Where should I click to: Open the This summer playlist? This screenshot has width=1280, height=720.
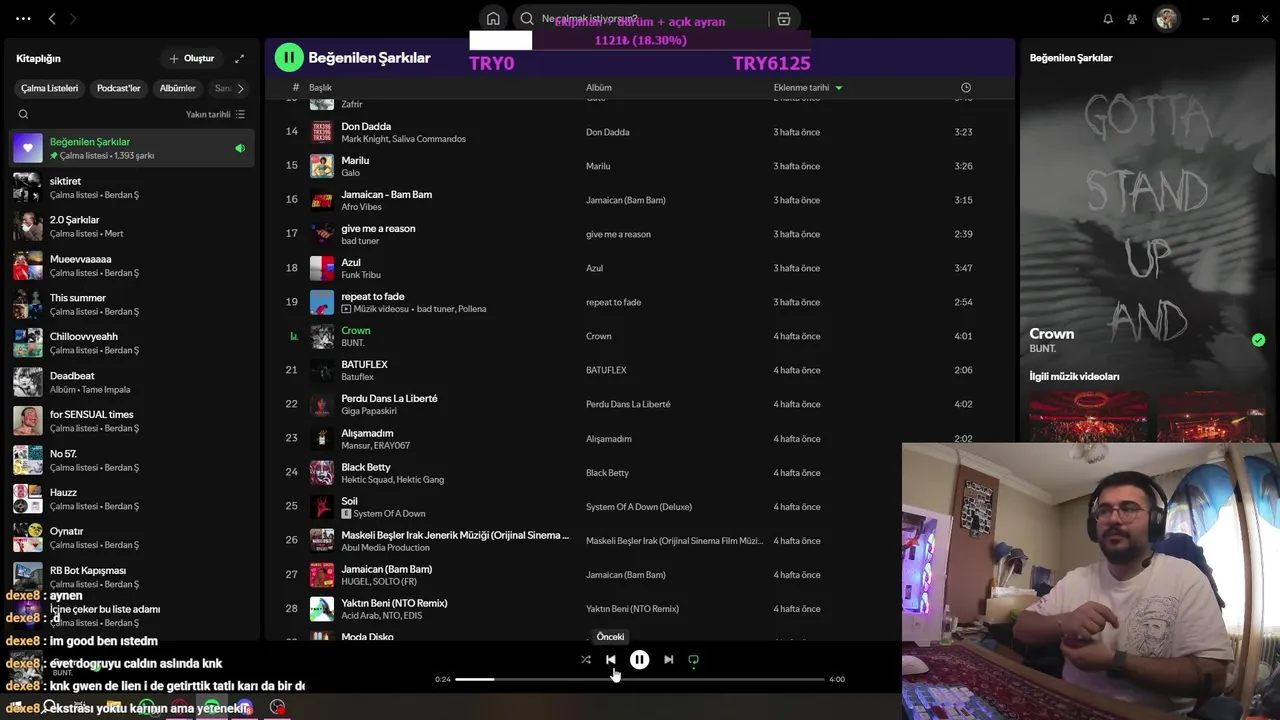pos(130,304)
